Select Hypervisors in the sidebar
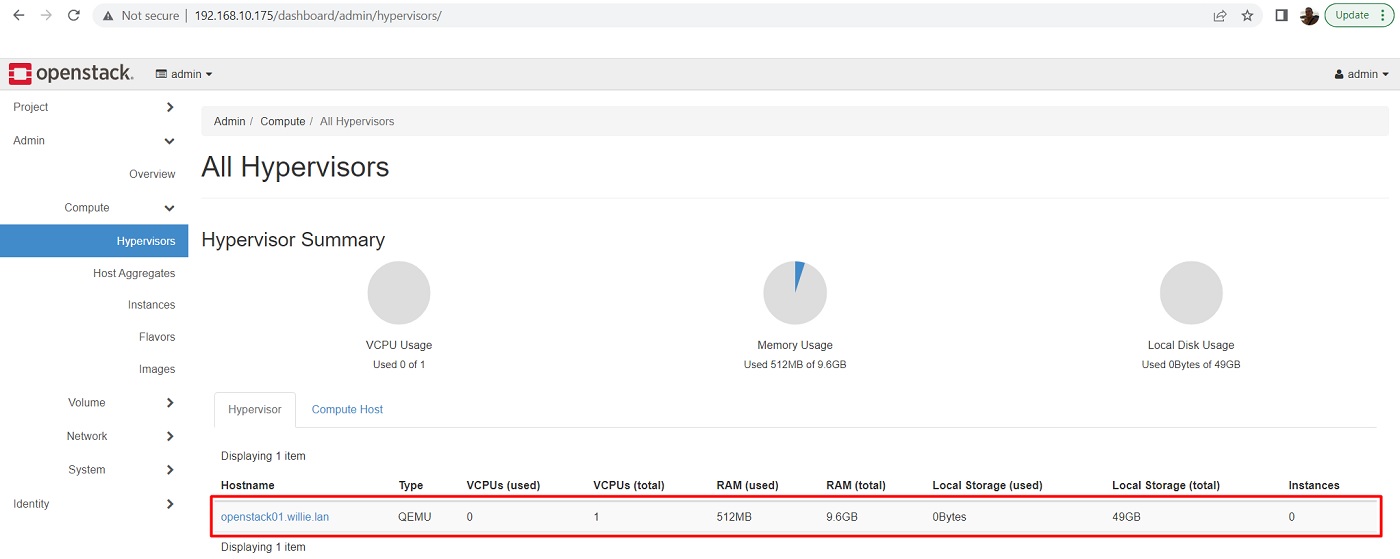 point(94,241)
